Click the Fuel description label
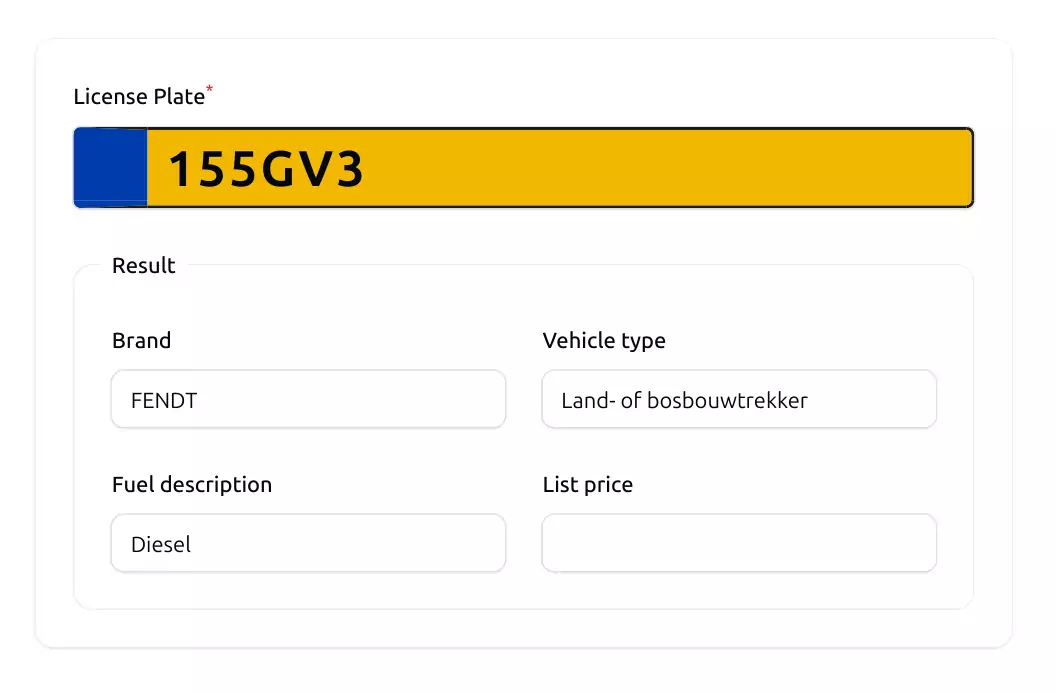Image resolution: width=1056 pixels, height=693 pixels. 192,485
